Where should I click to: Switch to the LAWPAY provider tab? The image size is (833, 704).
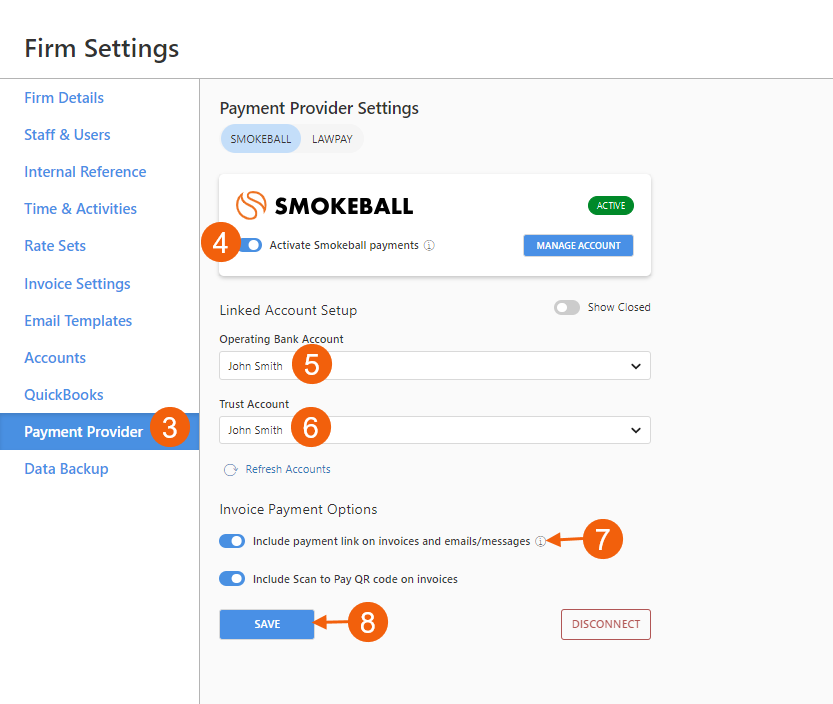(332, 139)
